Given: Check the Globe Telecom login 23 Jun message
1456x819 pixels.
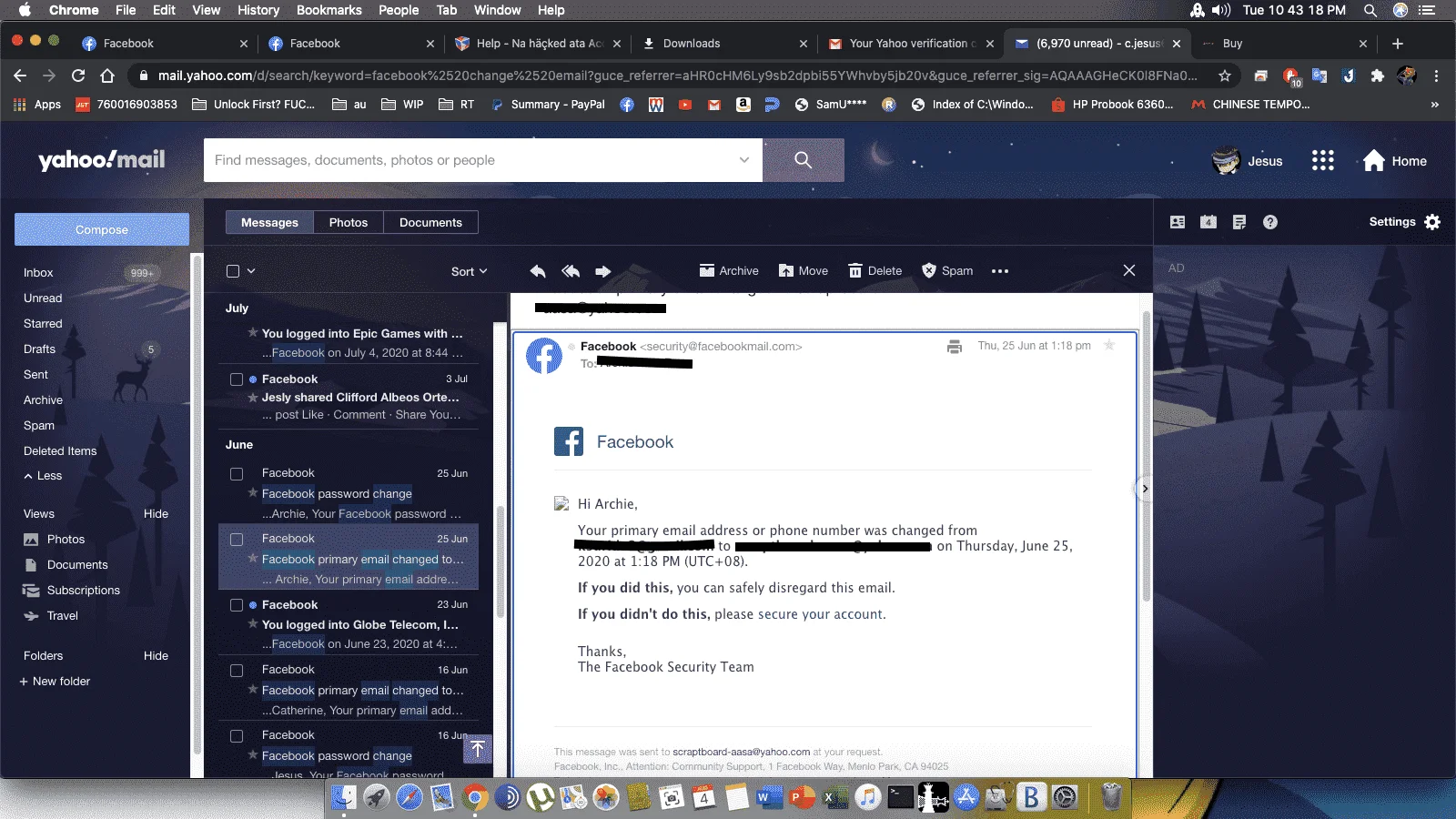Looking at the screenshot, I should pos(237,605).
